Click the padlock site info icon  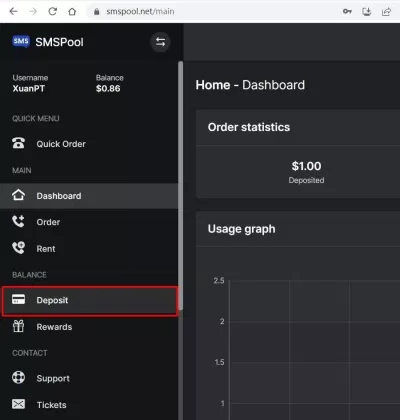97,12
